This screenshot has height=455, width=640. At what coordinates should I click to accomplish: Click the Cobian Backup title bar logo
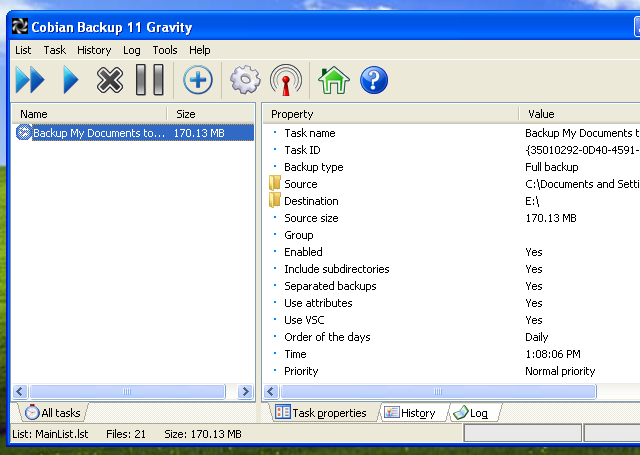coord(20,27)
